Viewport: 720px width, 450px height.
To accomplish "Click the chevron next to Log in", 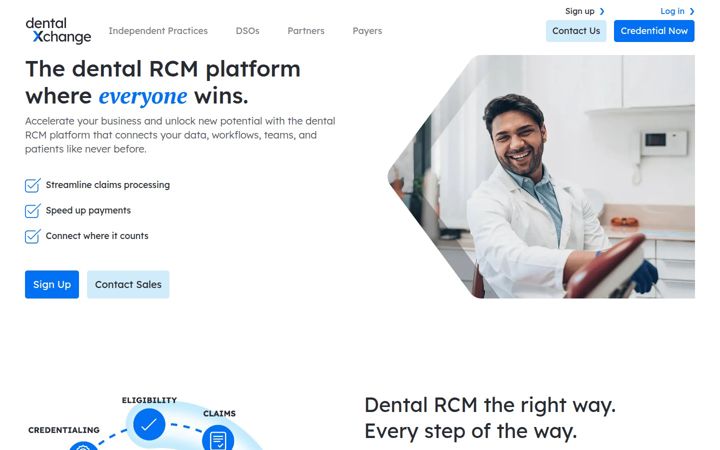I will tap(692, 11).
